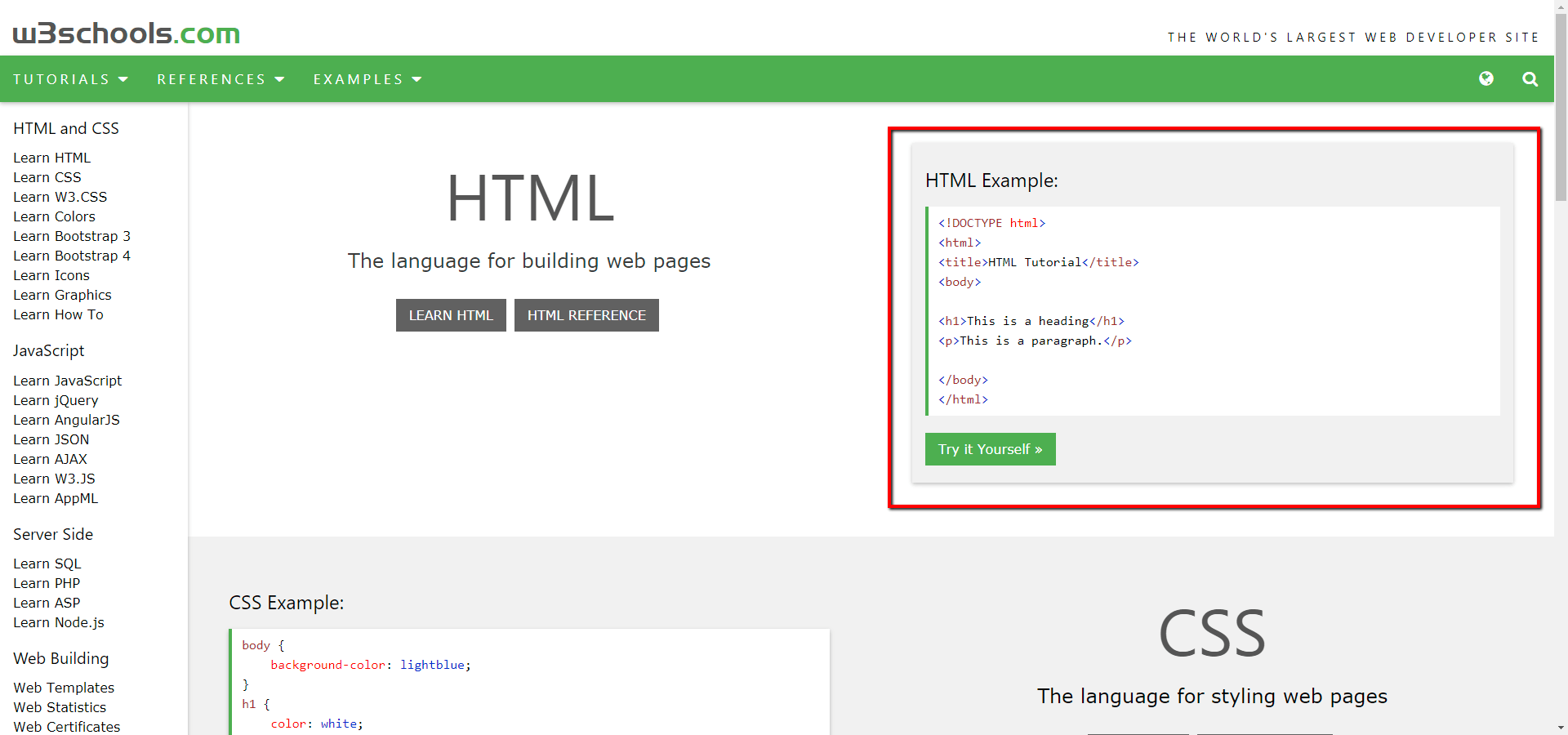Click the HTML Reference button
The width and height of the screenshot is (1568, 735).
pos(586,315)
